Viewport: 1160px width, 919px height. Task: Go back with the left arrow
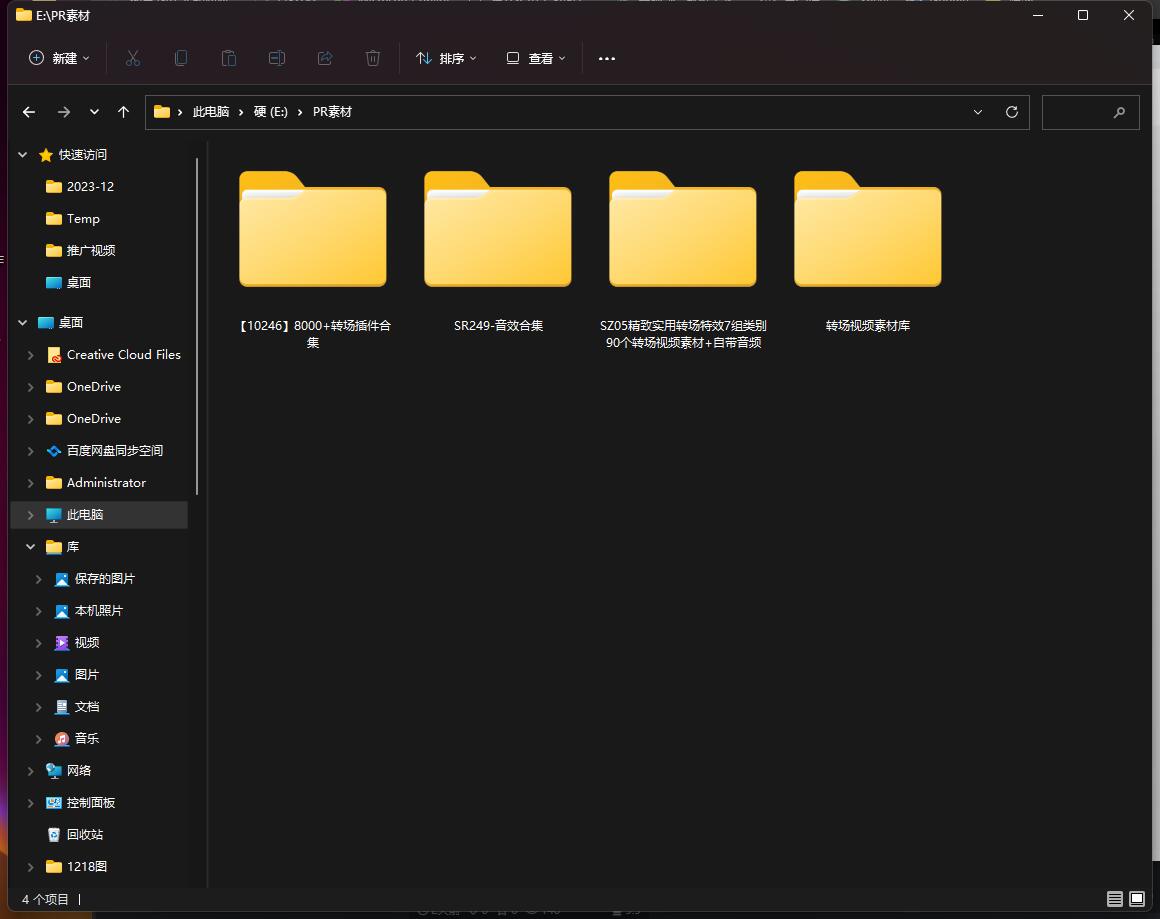29,112
